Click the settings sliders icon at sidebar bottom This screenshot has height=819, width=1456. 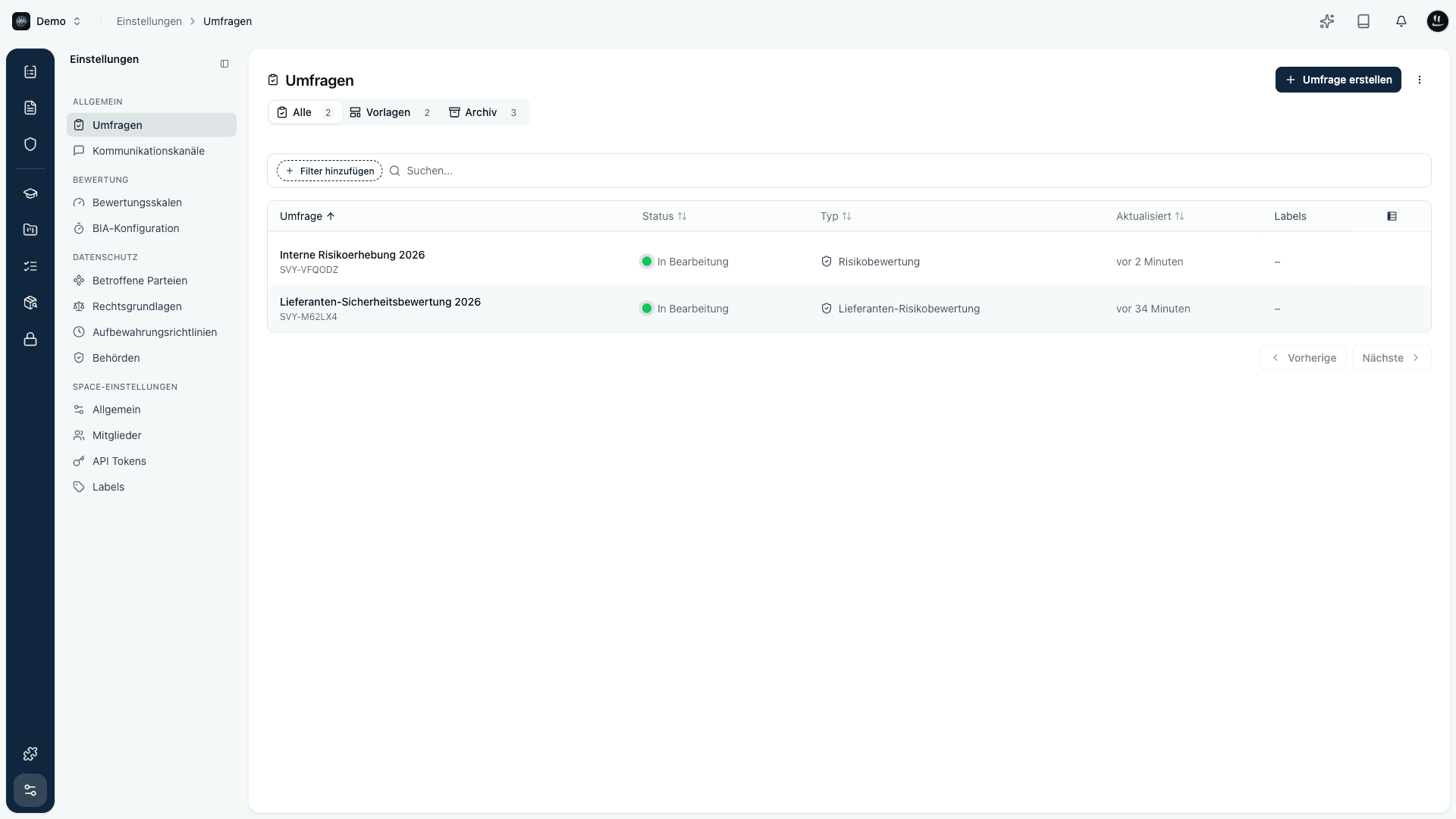(30, 790)
